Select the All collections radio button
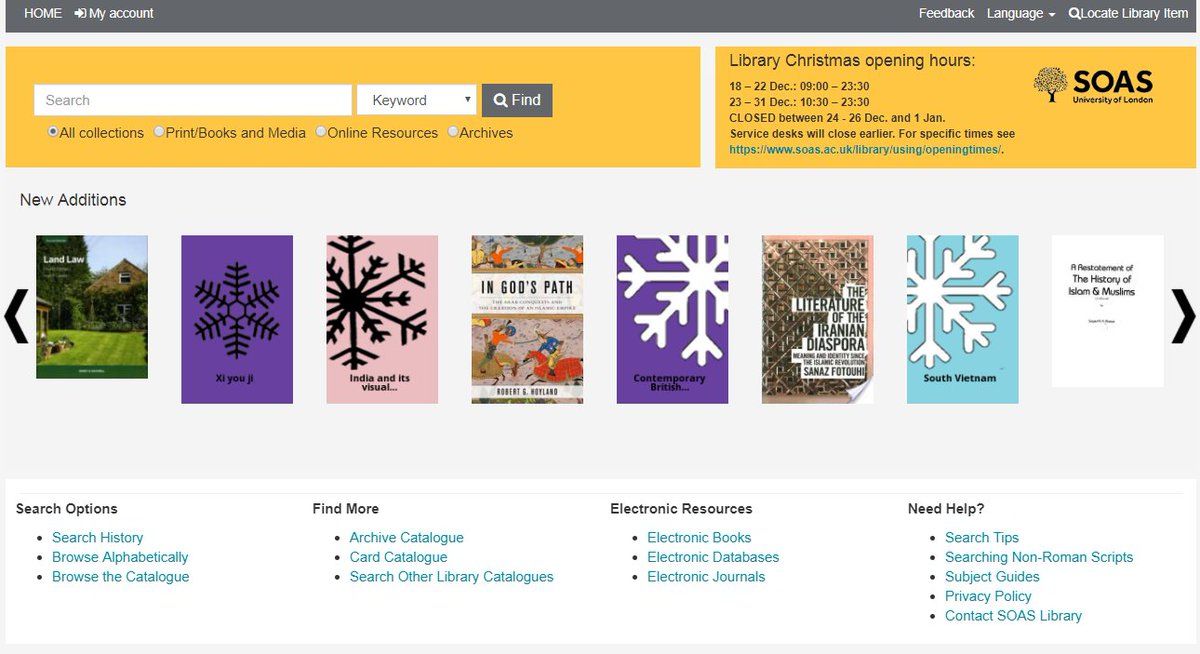This screenshot has height=654, width=1200. click(53, 131)
